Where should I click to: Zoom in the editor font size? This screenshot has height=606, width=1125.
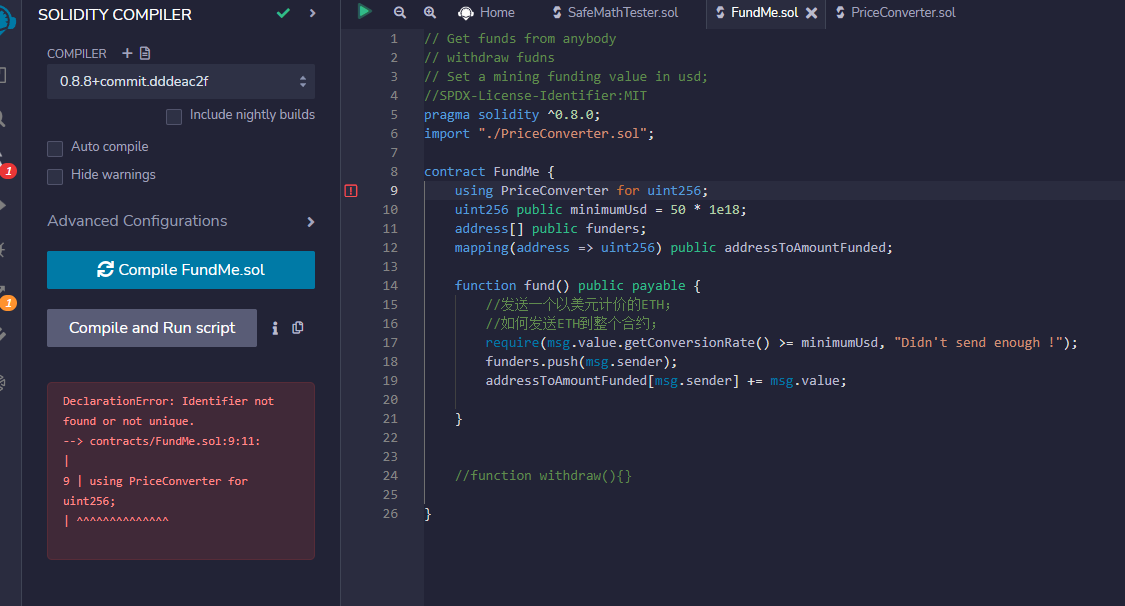click(x=430, y=12)
